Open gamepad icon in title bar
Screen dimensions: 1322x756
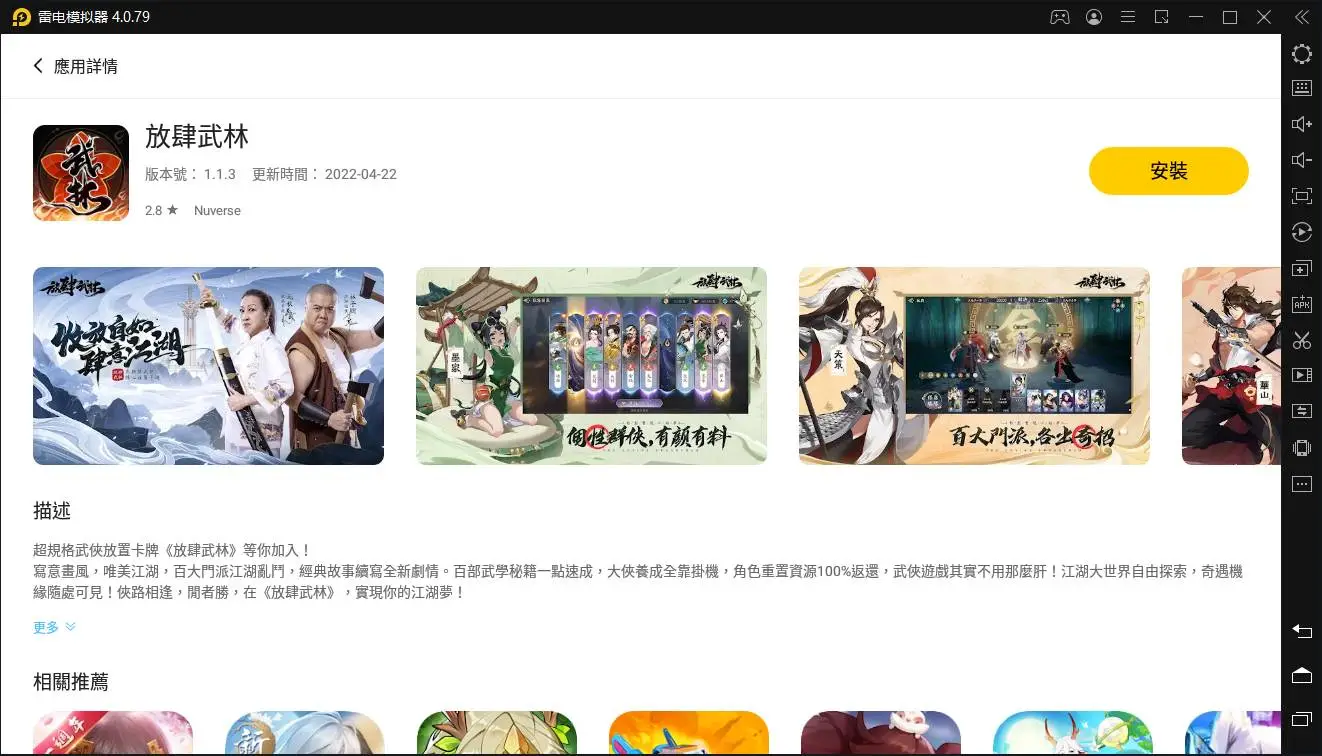tap(1059, 17)
